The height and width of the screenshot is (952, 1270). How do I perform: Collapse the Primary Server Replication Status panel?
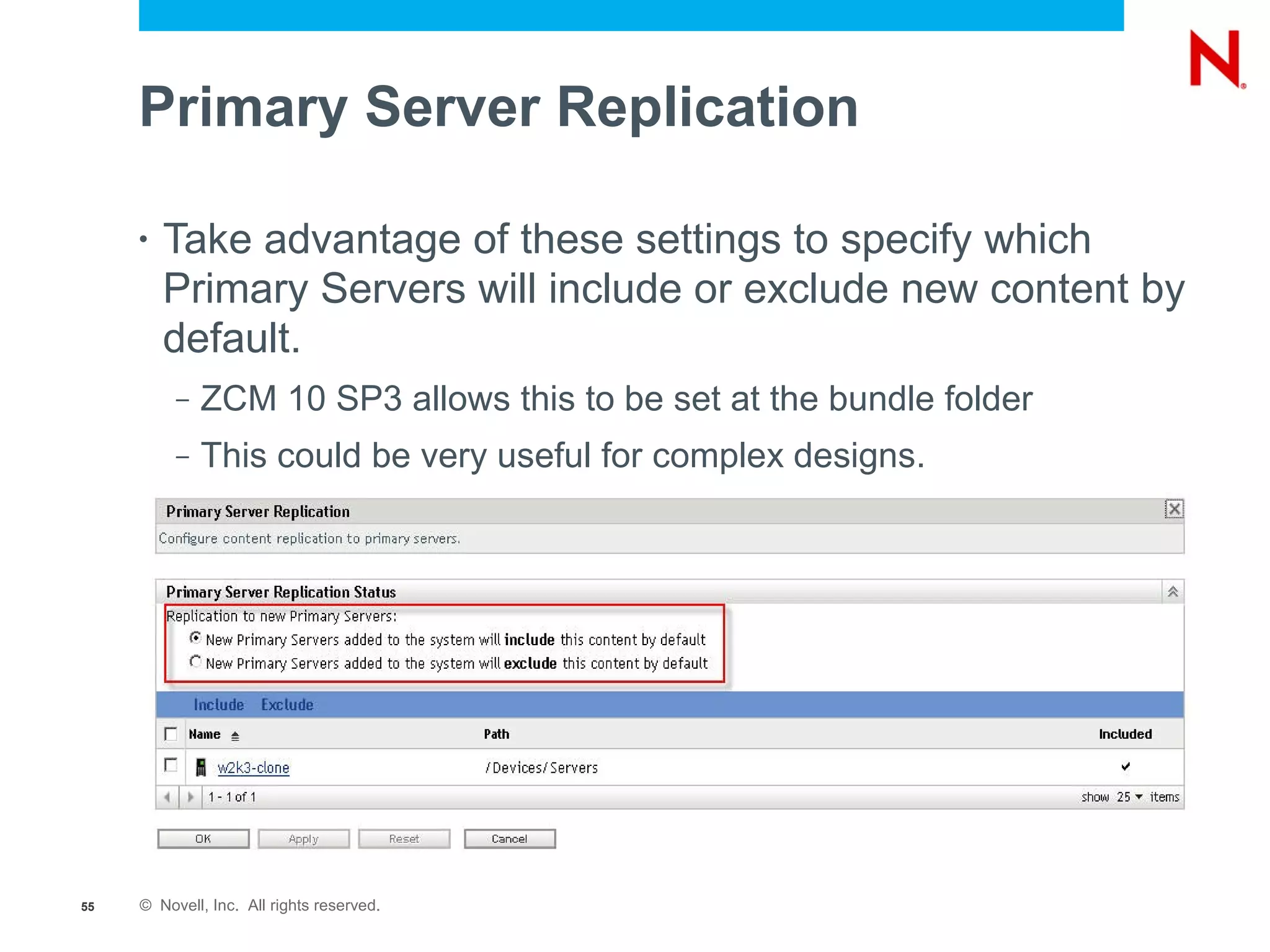1173,592
